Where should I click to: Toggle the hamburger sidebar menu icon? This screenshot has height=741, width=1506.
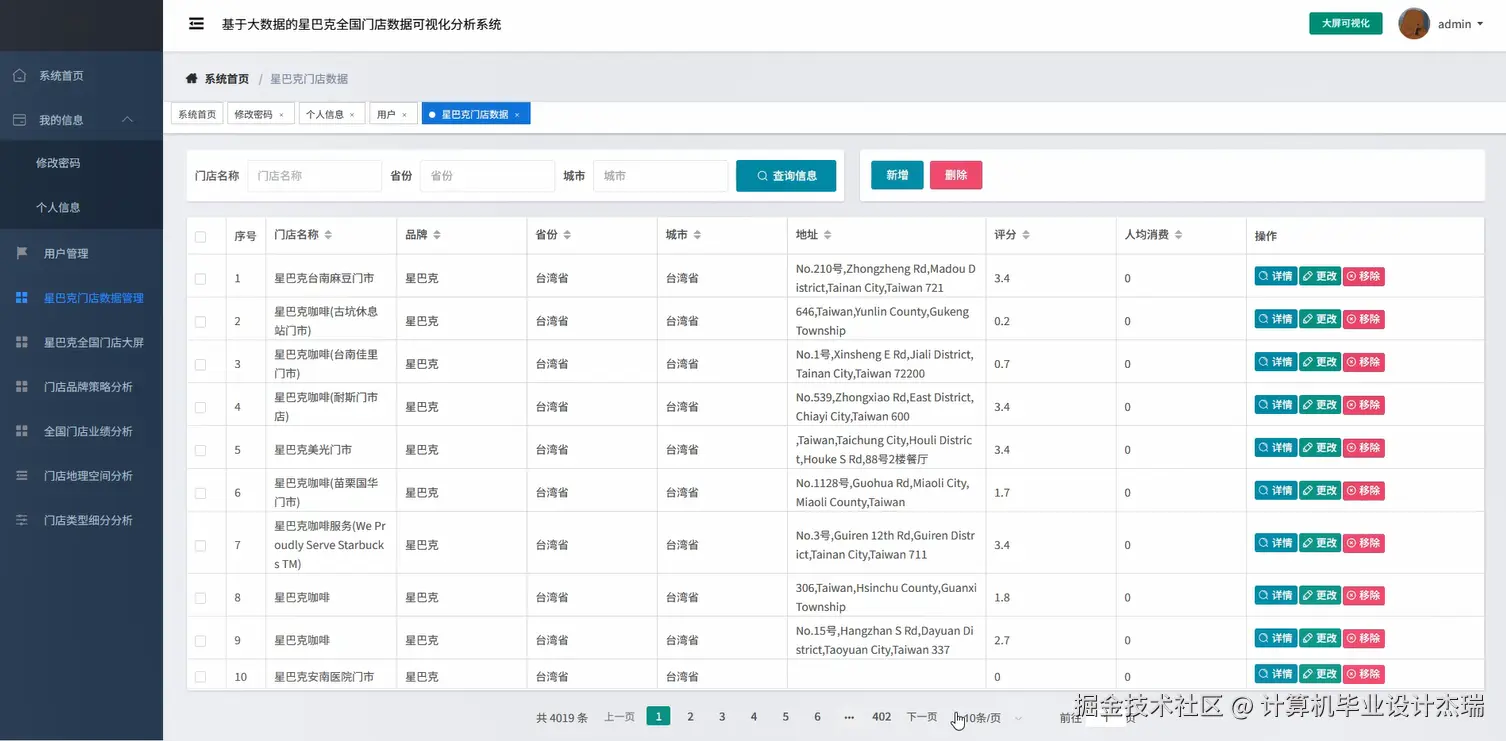197,24
